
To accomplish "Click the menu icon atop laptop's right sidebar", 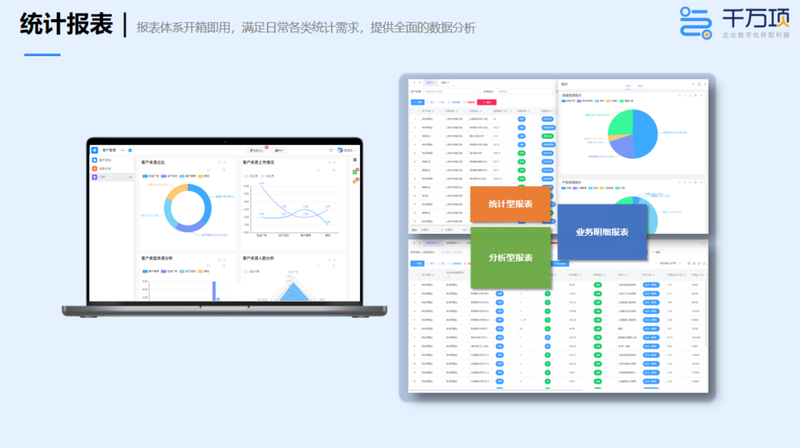I will (355, 160).
